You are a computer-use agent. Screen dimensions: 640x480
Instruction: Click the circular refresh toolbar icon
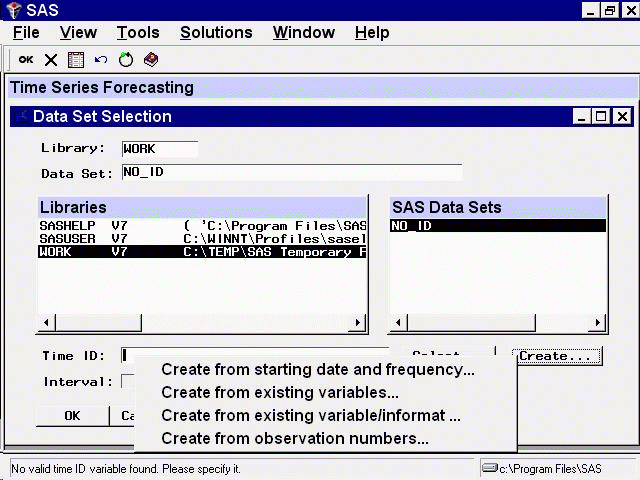(x=126, y=60)
